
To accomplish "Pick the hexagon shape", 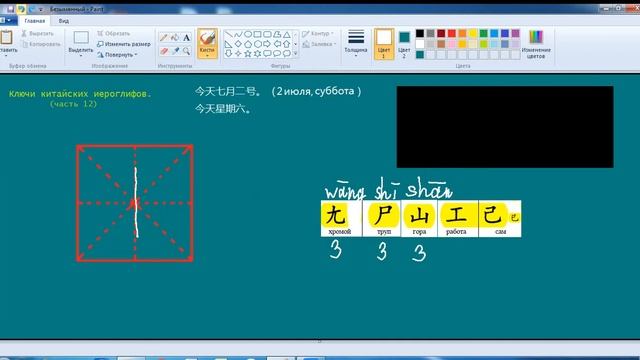I will pyautogui.click(x=258, y=44).
